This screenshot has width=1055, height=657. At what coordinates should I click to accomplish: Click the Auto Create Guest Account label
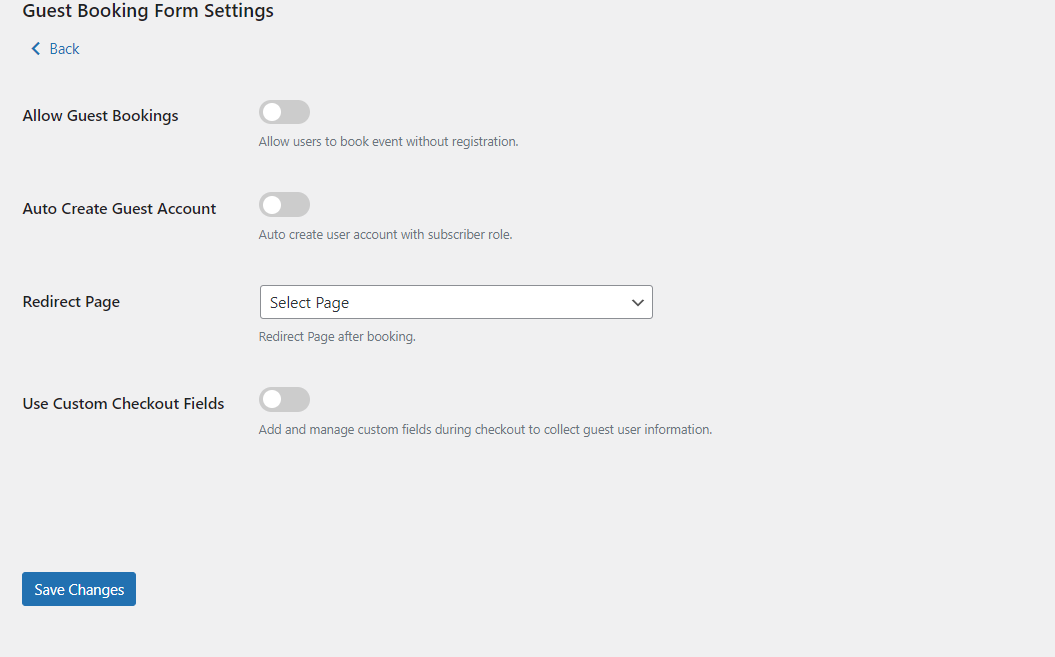point(119,209)
